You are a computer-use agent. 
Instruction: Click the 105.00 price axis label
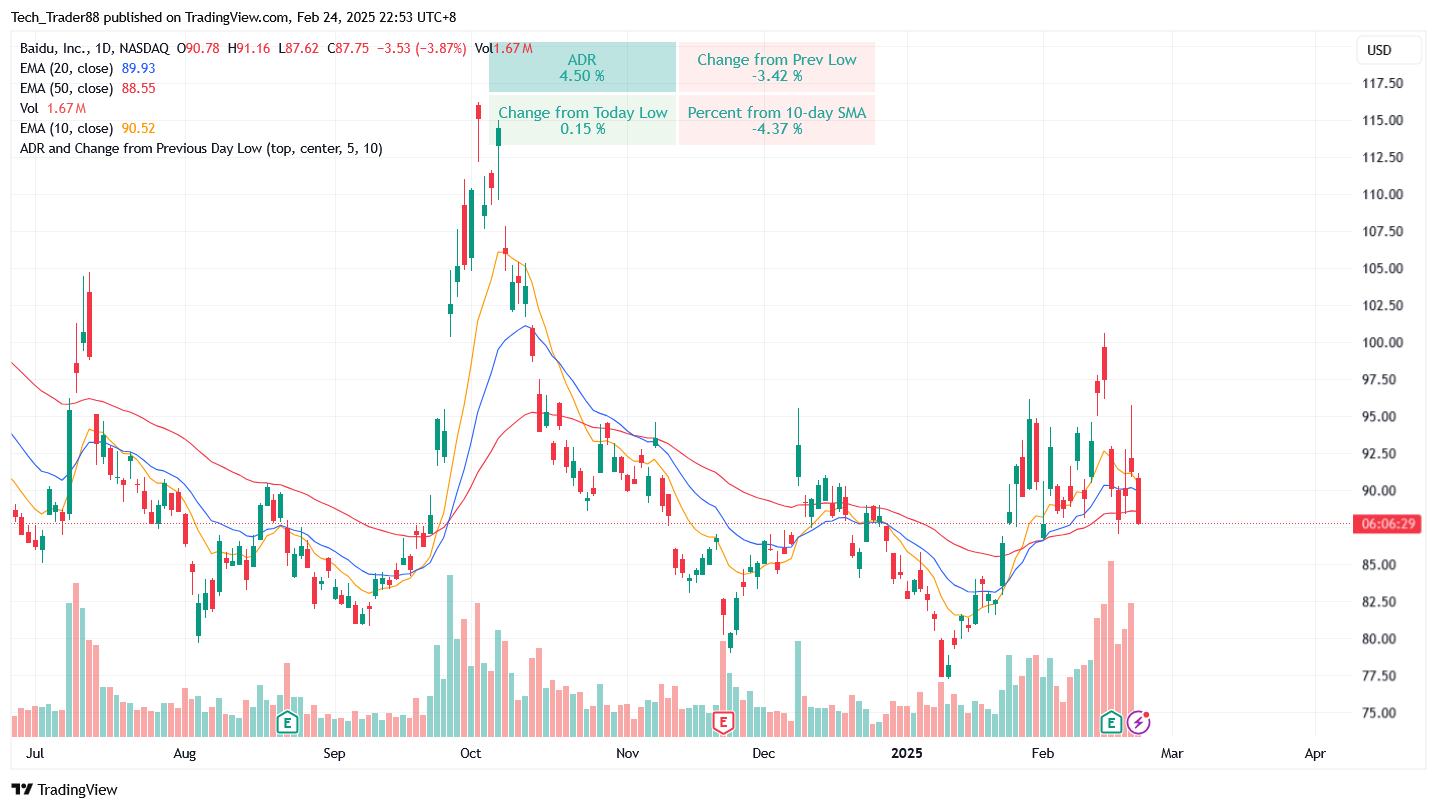[x=1383, y=268]
